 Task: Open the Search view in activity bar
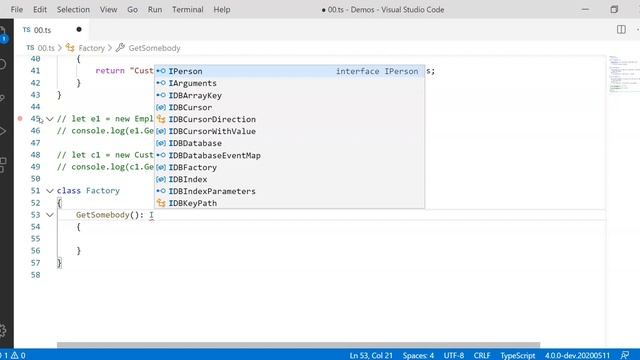coord(3,64)
